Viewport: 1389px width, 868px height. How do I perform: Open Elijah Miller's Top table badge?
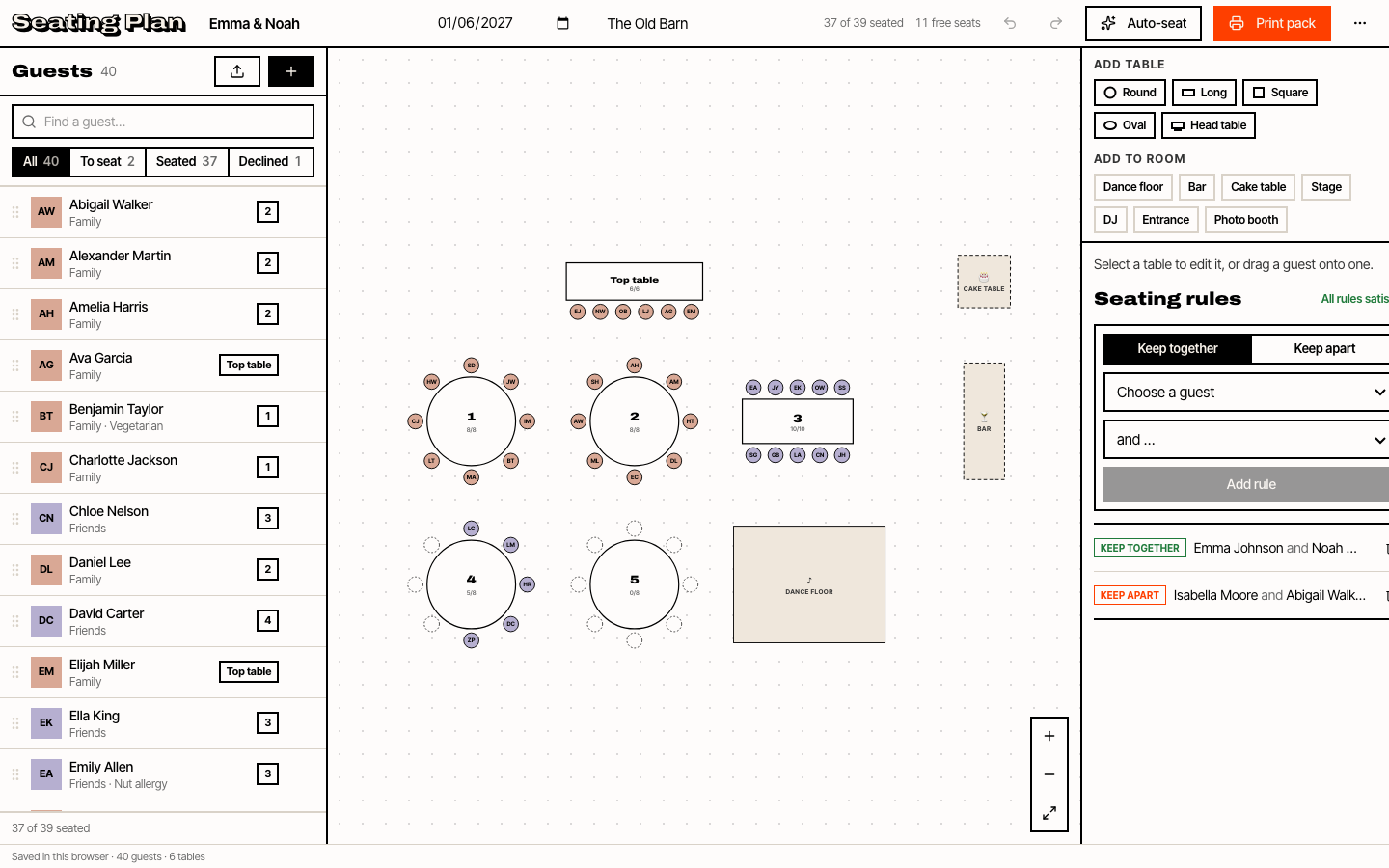(249, 671)
